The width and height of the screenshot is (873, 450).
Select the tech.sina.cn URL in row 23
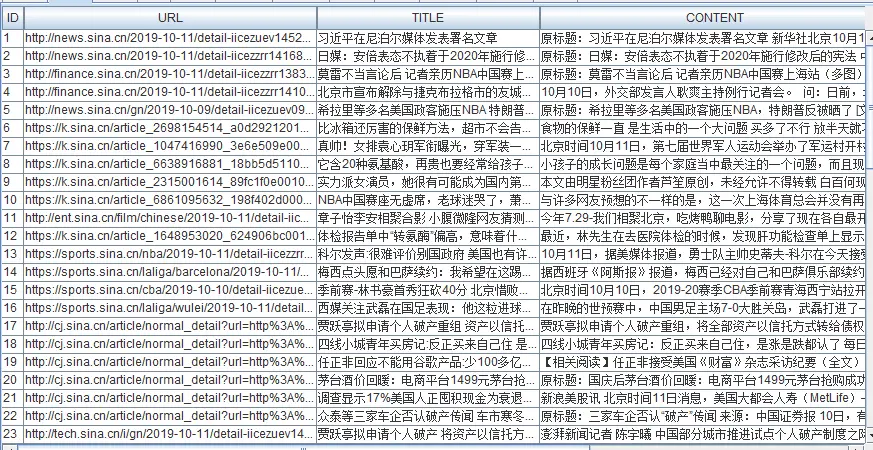(170, 434)
